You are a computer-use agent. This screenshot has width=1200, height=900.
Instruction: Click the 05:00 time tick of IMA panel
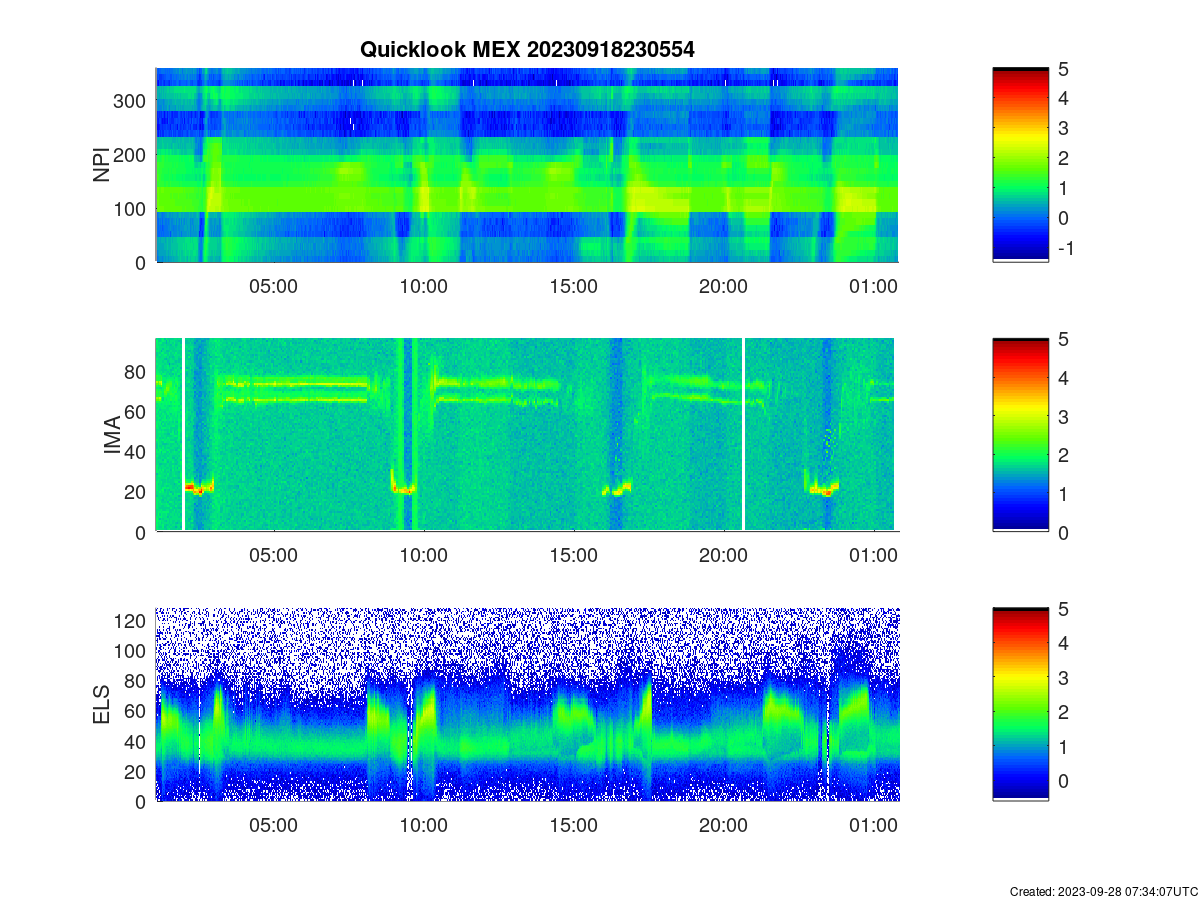coord(273,556)
